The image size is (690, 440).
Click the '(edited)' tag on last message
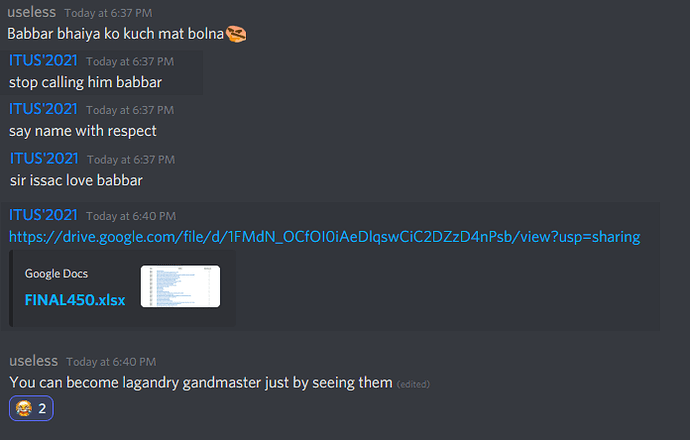[x=413, y=384]
